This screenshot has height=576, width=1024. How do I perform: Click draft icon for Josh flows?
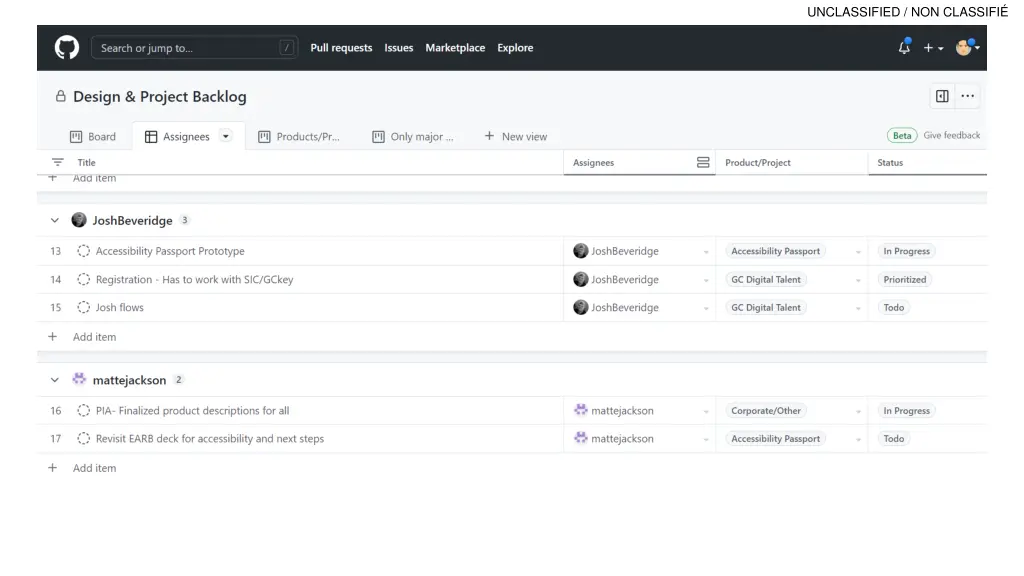[x=84, y=308]
